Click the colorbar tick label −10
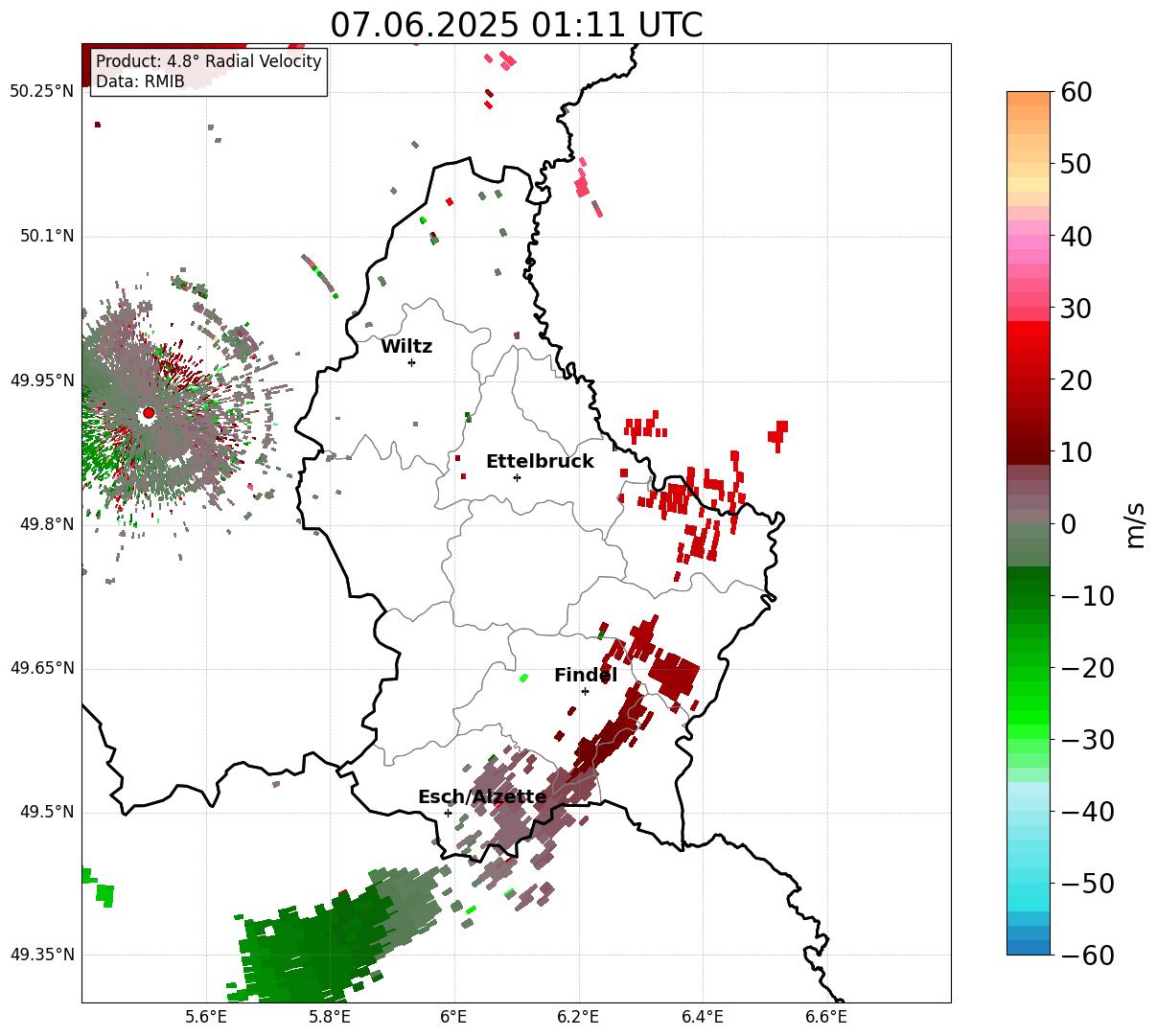Image resolution: width=1157 pixels, height=1036 pixels. (1086, 596)
